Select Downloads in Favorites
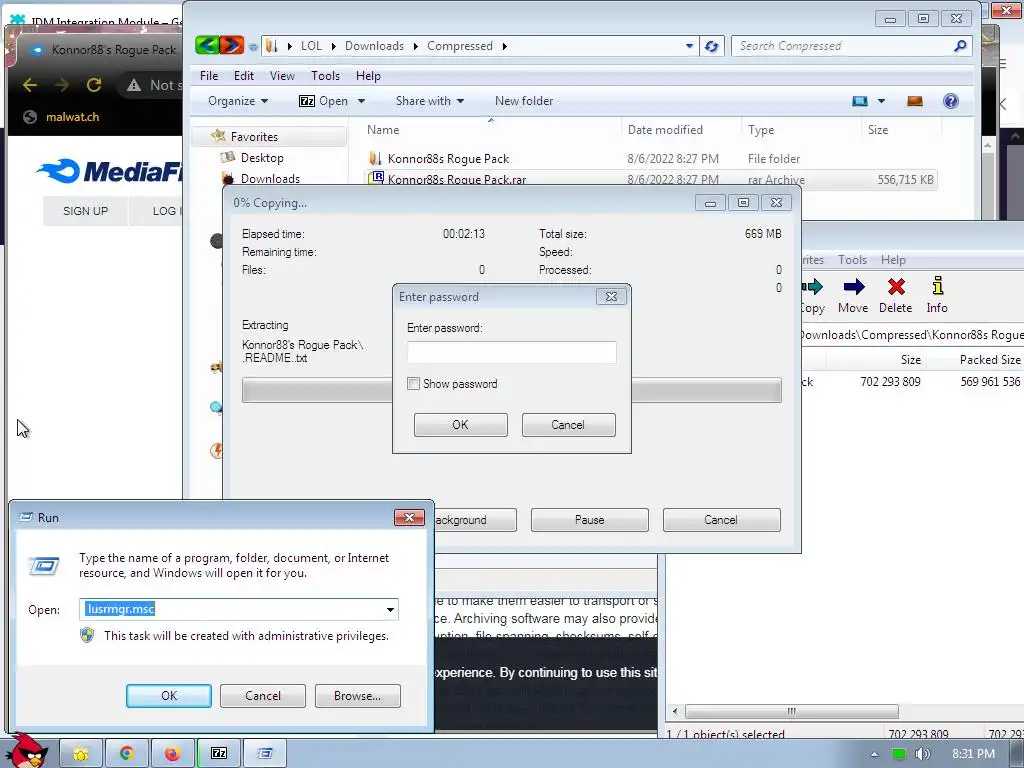 pyautogui.click(x=270, y=178)
